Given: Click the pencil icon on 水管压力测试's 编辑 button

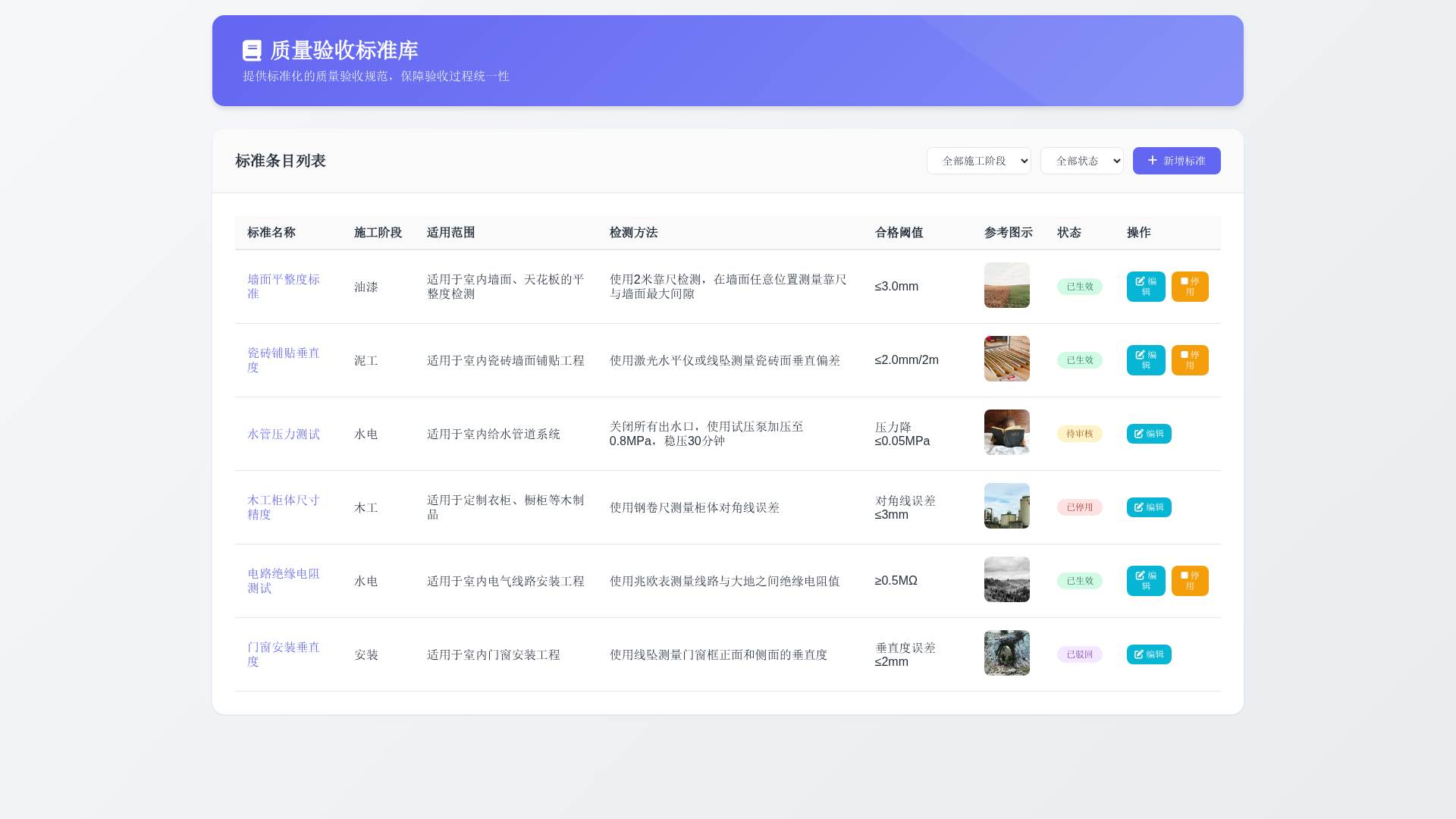Looking at the screenshot, I should (x=1139, y=434).
